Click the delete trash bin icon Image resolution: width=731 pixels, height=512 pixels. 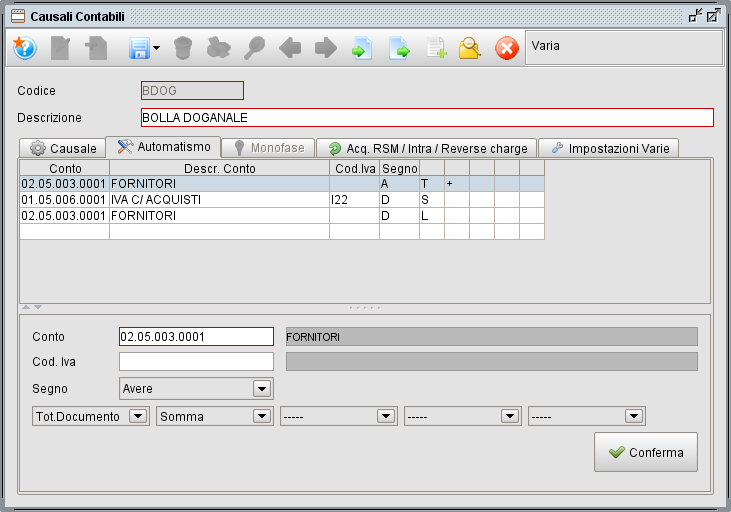pyautogui.click(x=183, y=48)
